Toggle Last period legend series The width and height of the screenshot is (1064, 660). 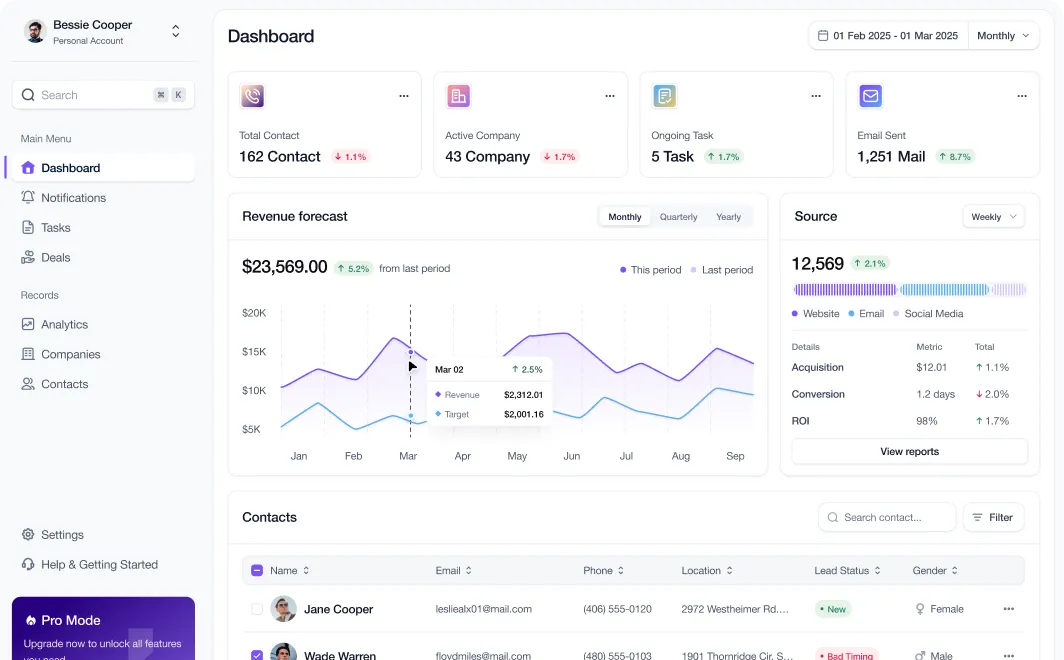(722, 269)
